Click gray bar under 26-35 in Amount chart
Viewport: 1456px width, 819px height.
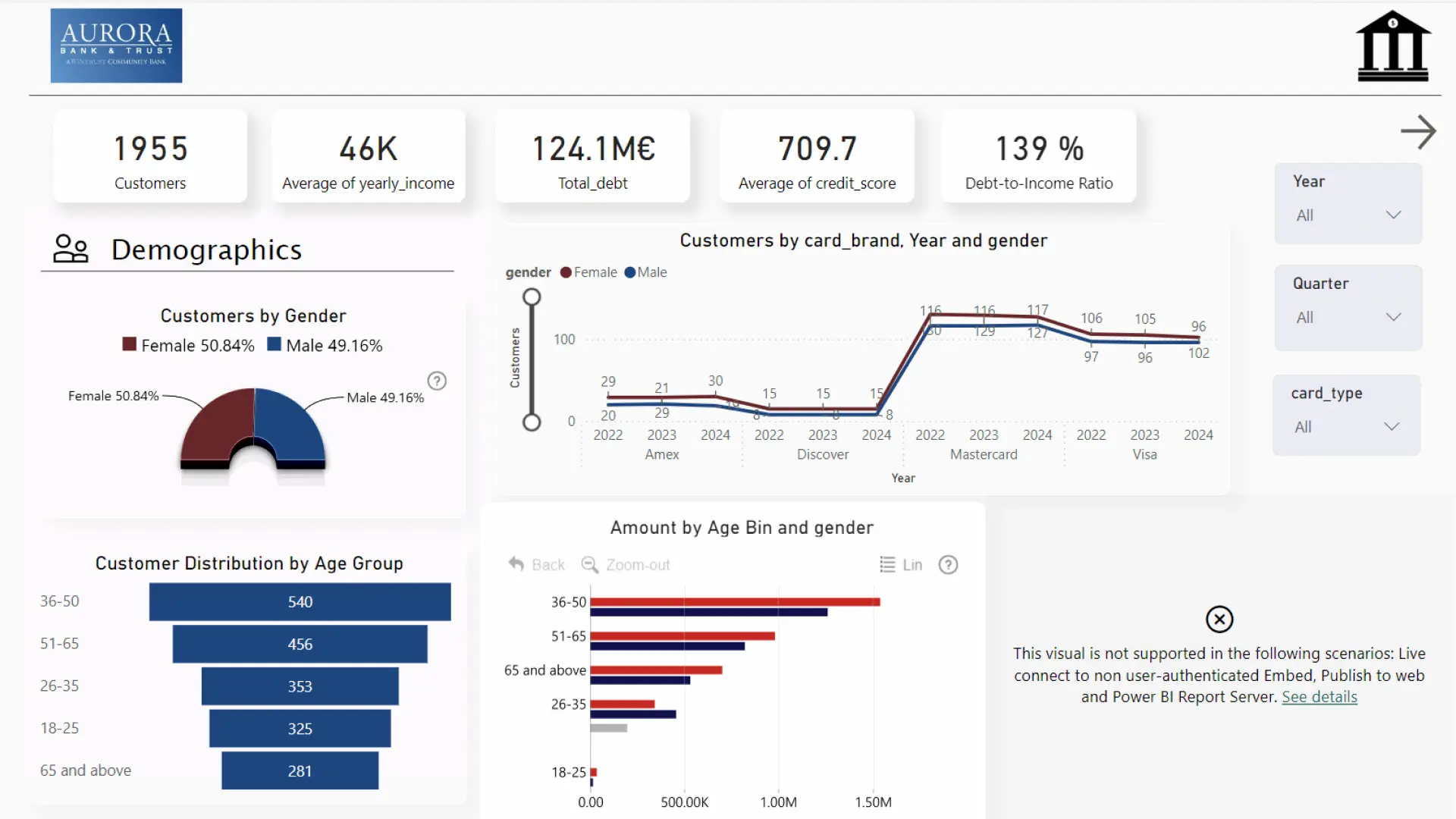click(x=609, y=728)
